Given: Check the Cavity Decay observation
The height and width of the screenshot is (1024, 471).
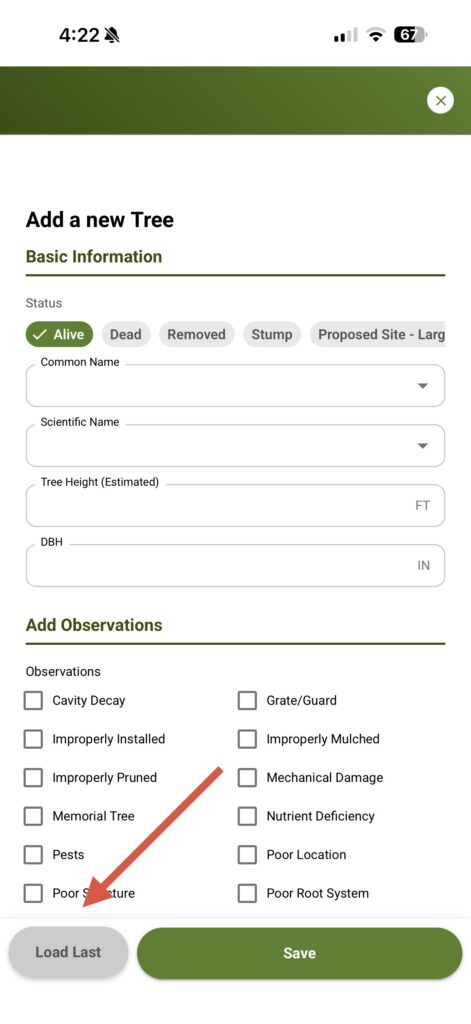Looking at the screenshot, I should [33, 701].
